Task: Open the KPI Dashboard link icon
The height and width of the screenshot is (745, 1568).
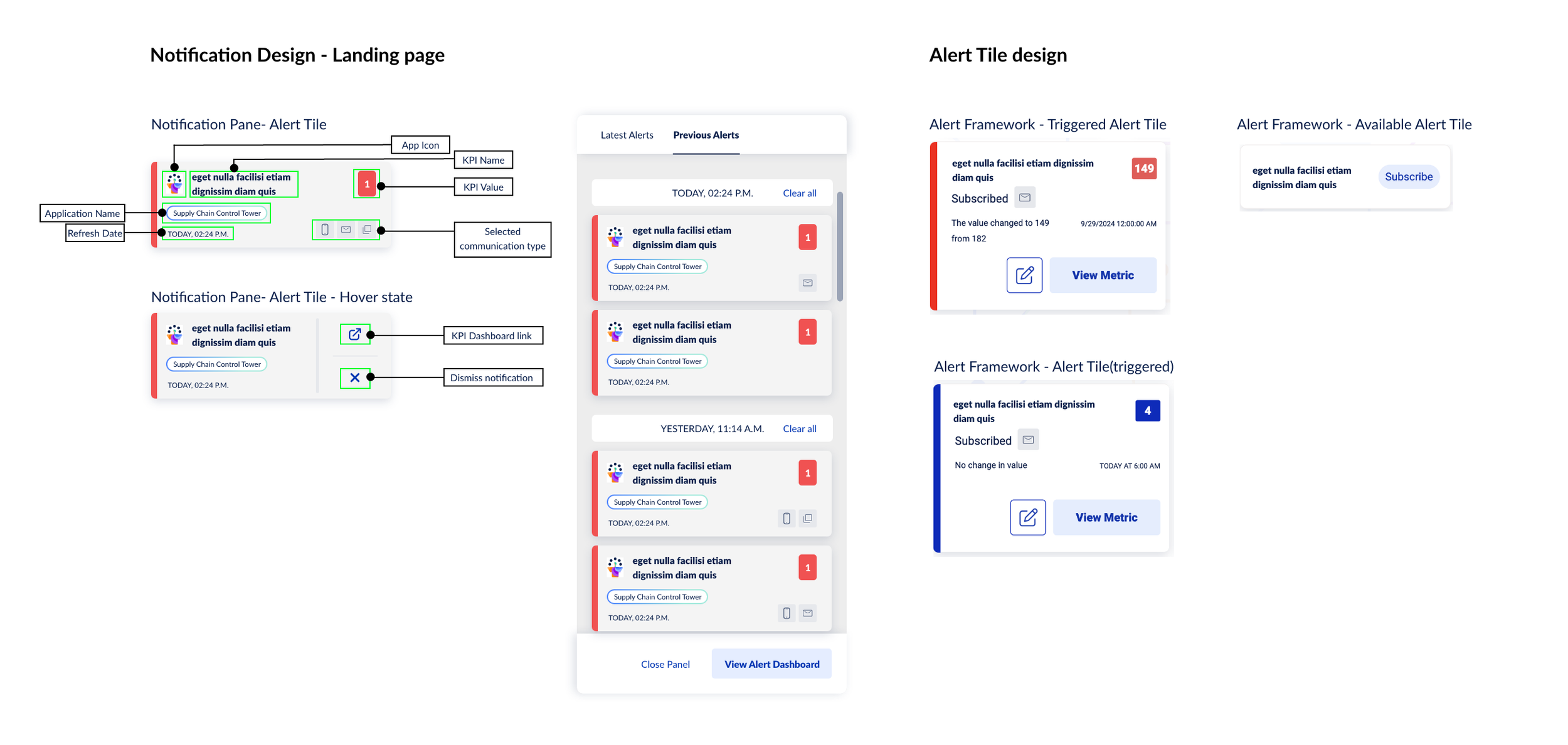Action: click(x=354, y=334)
